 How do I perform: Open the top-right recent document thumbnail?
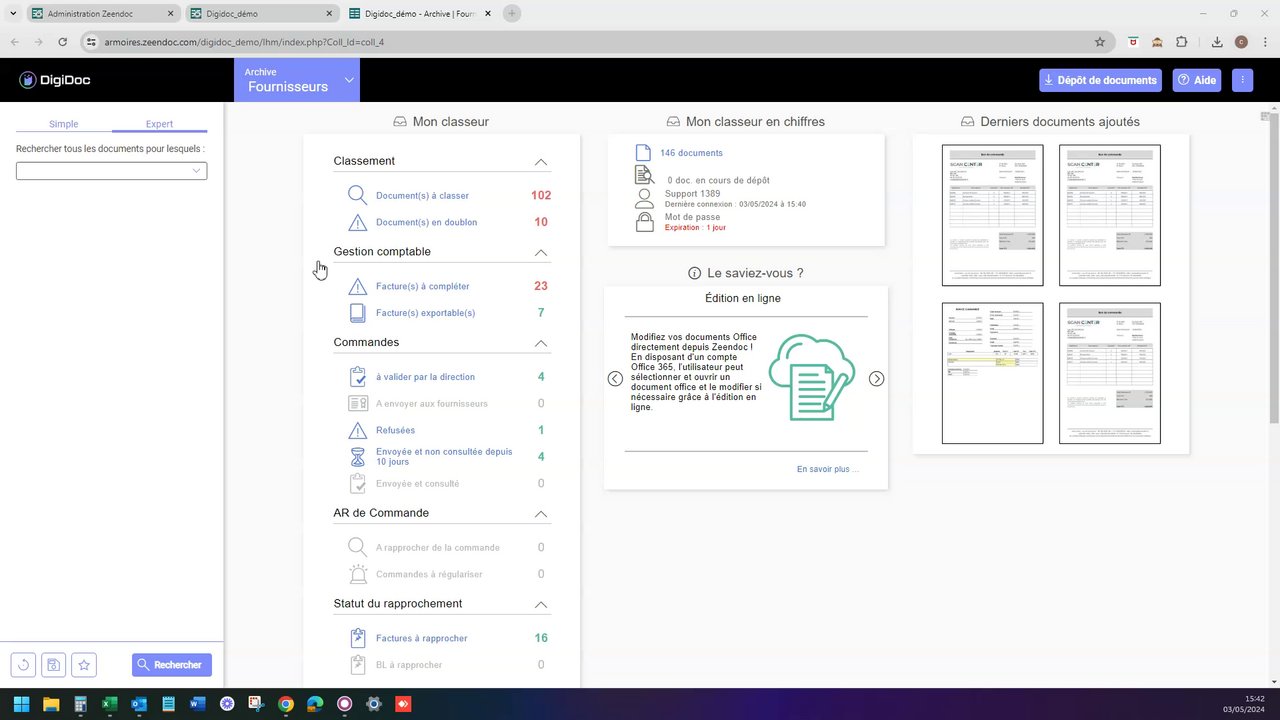(x=1110, y=215)
